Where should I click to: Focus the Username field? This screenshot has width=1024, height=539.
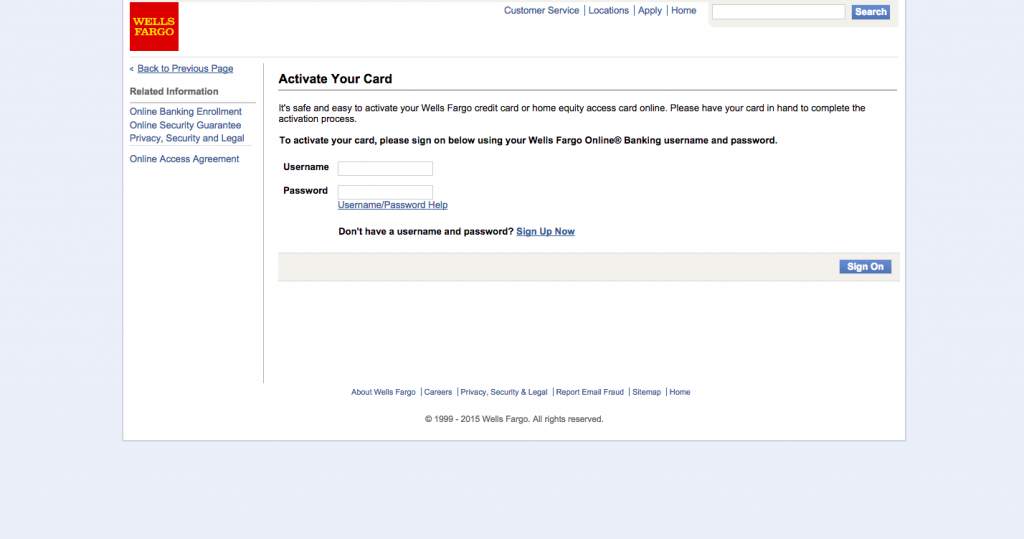pos(385,169)
